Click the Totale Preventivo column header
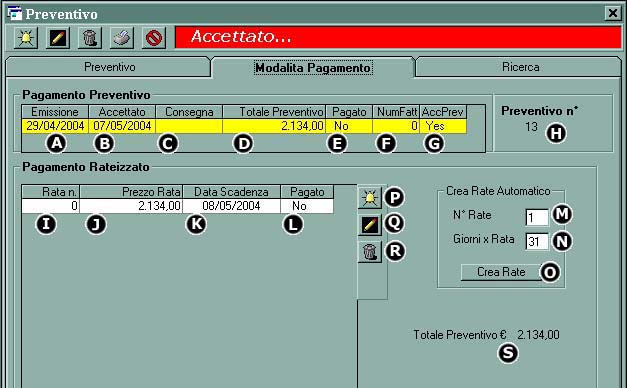 [x=274, y=112]
